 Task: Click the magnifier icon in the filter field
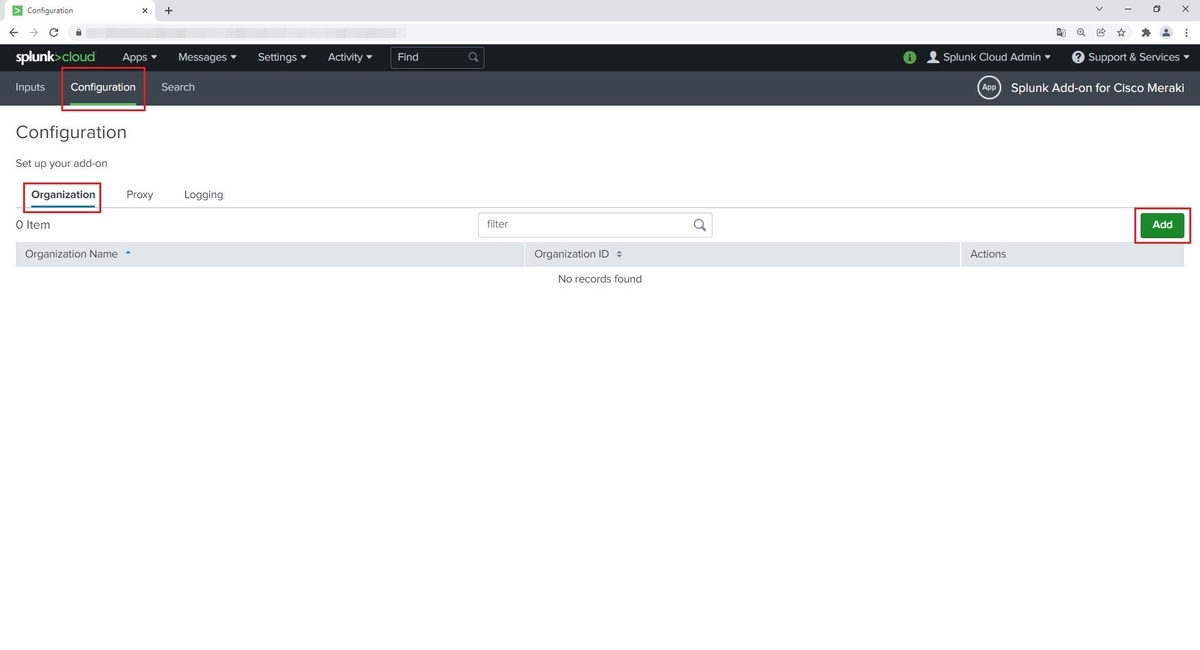pyautogui.click(x=699, y=224)
